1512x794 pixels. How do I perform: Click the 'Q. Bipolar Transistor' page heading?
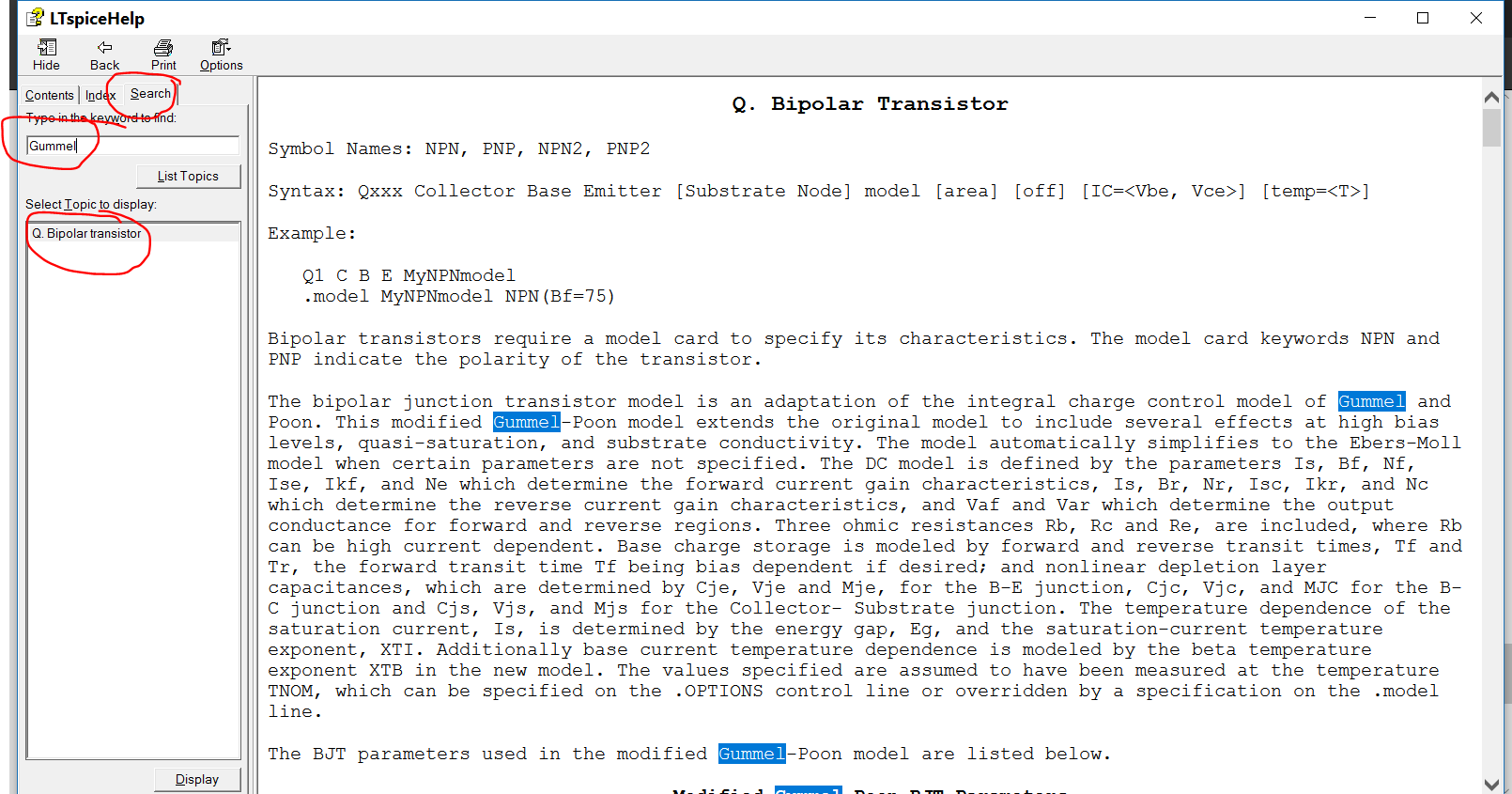click(870, 104)
